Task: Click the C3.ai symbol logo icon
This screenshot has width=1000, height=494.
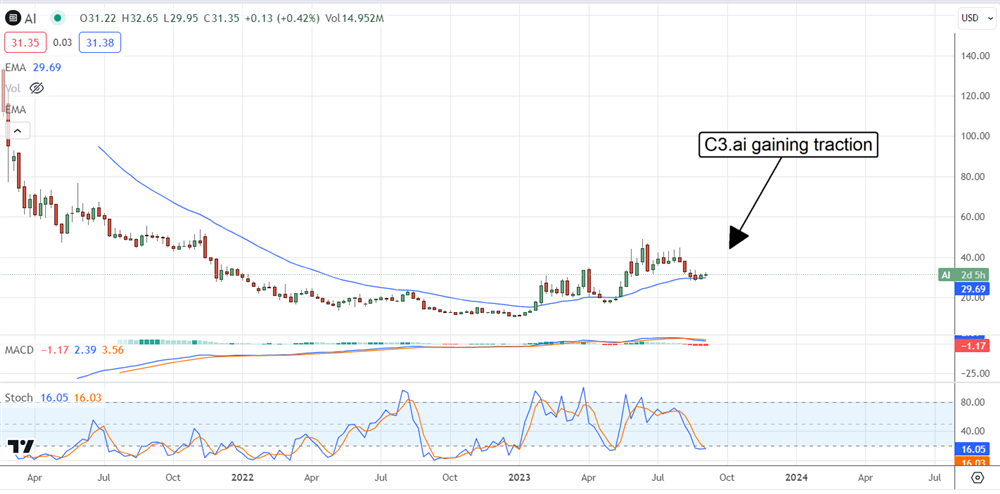Action: (12, 20)
